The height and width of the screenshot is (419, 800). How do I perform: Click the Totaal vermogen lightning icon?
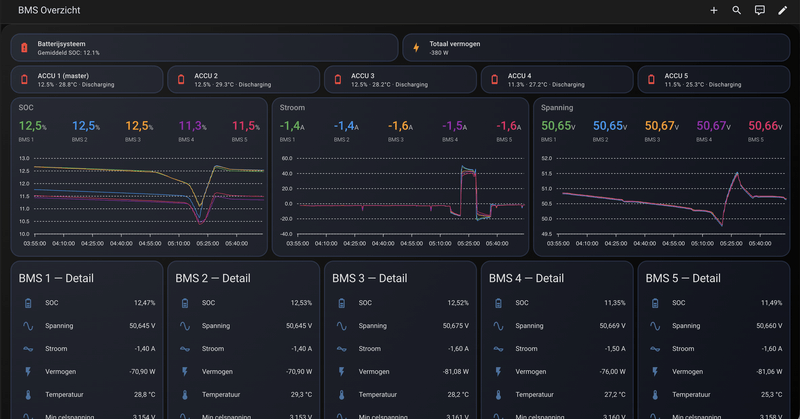416,48
